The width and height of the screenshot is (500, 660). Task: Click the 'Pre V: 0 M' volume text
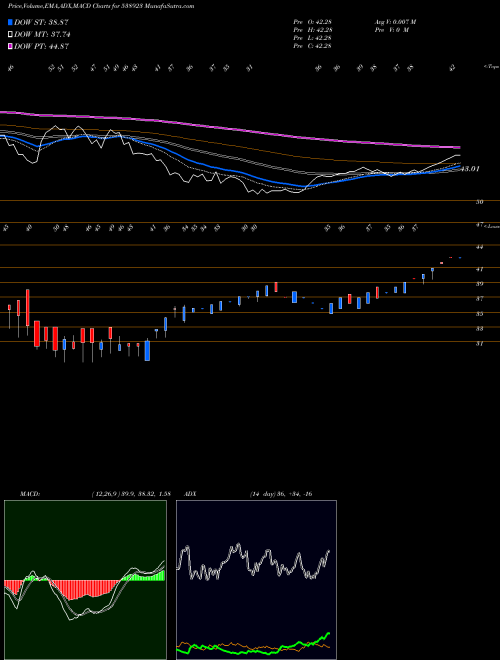pyautogui.click(x=391, y=30)
